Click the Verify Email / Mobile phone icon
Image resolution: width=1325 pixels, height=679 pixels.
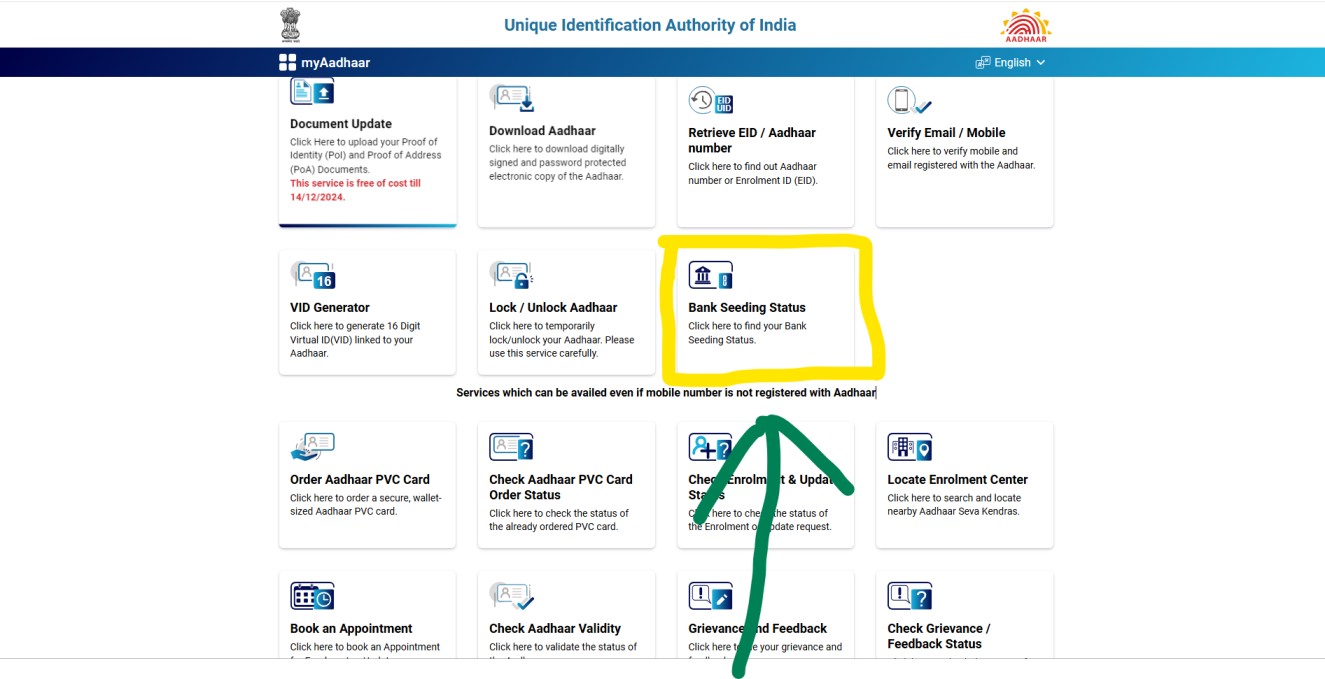(909, 100)
